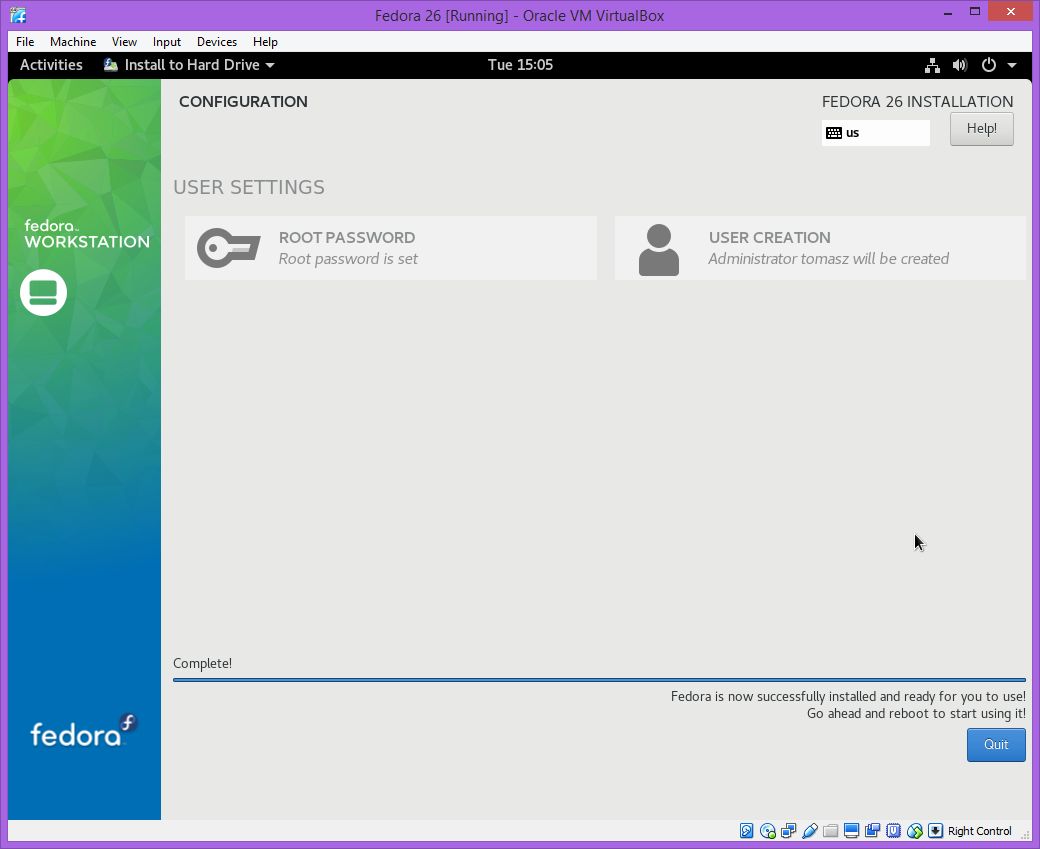Click the Quit button to finish installation
Screen dimensions: 1040x849
996,745
